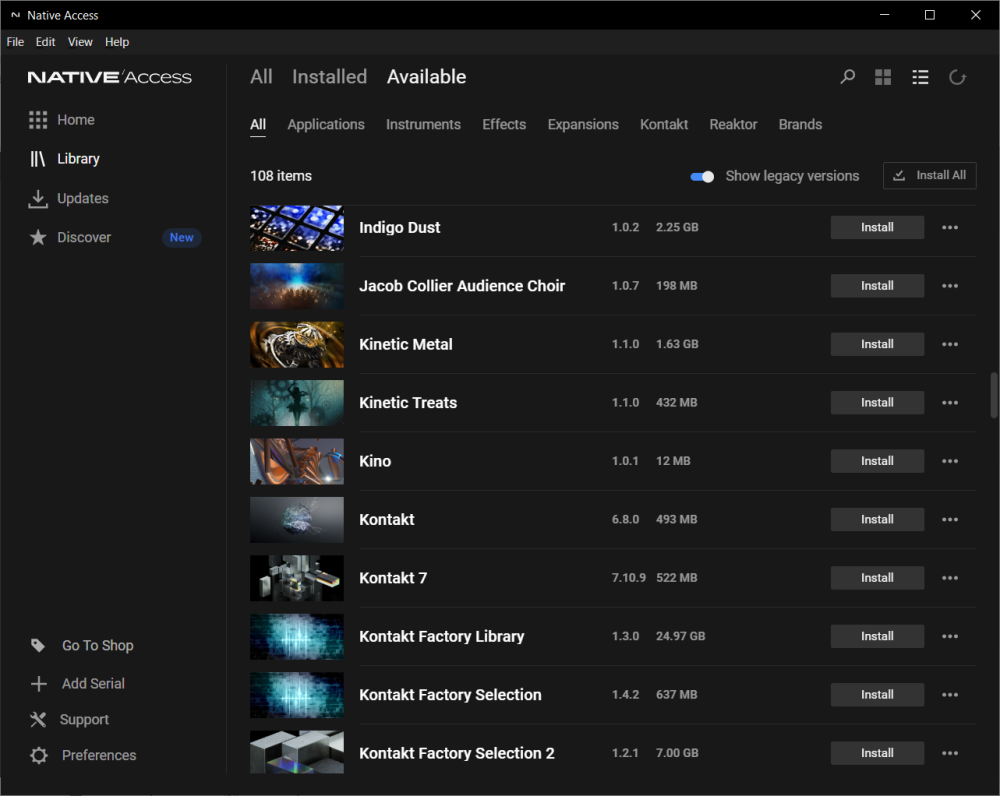
Task: Click the Updates download icon
Action: point(38,198)
